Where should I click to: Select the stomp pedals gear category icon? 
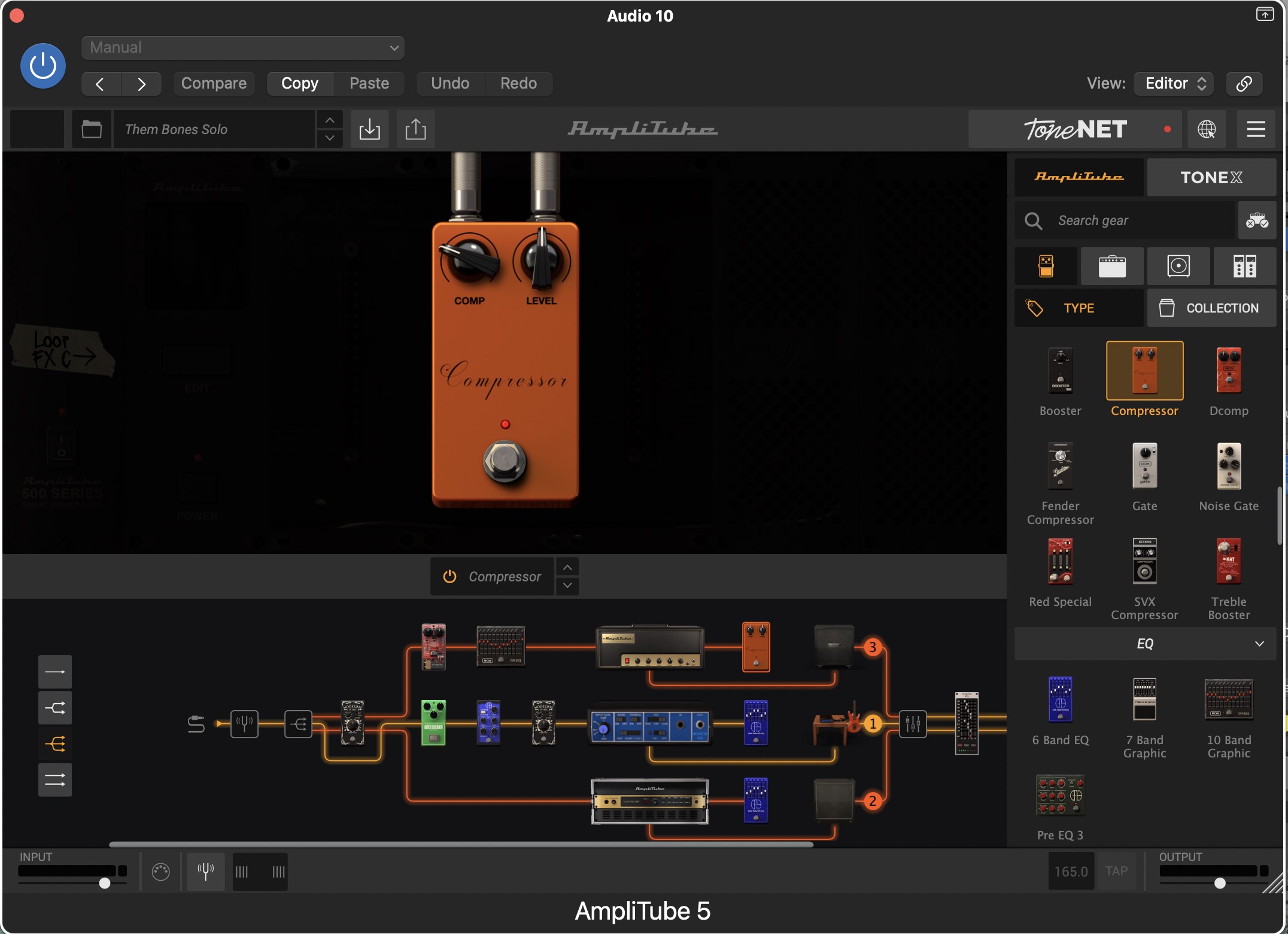point(1046,266)
